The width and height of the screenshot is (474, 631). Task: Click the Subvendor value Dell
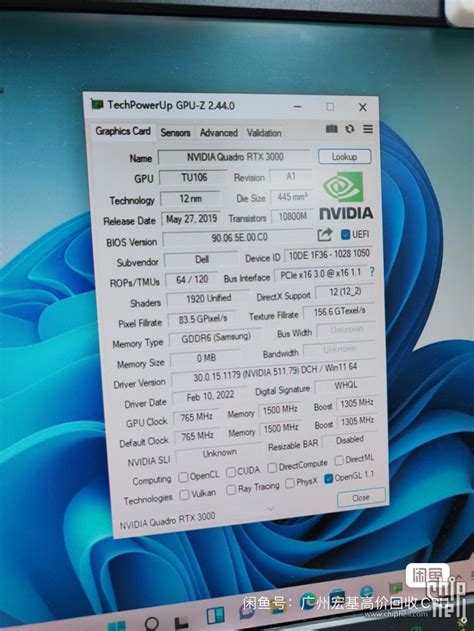click(202, 260)
